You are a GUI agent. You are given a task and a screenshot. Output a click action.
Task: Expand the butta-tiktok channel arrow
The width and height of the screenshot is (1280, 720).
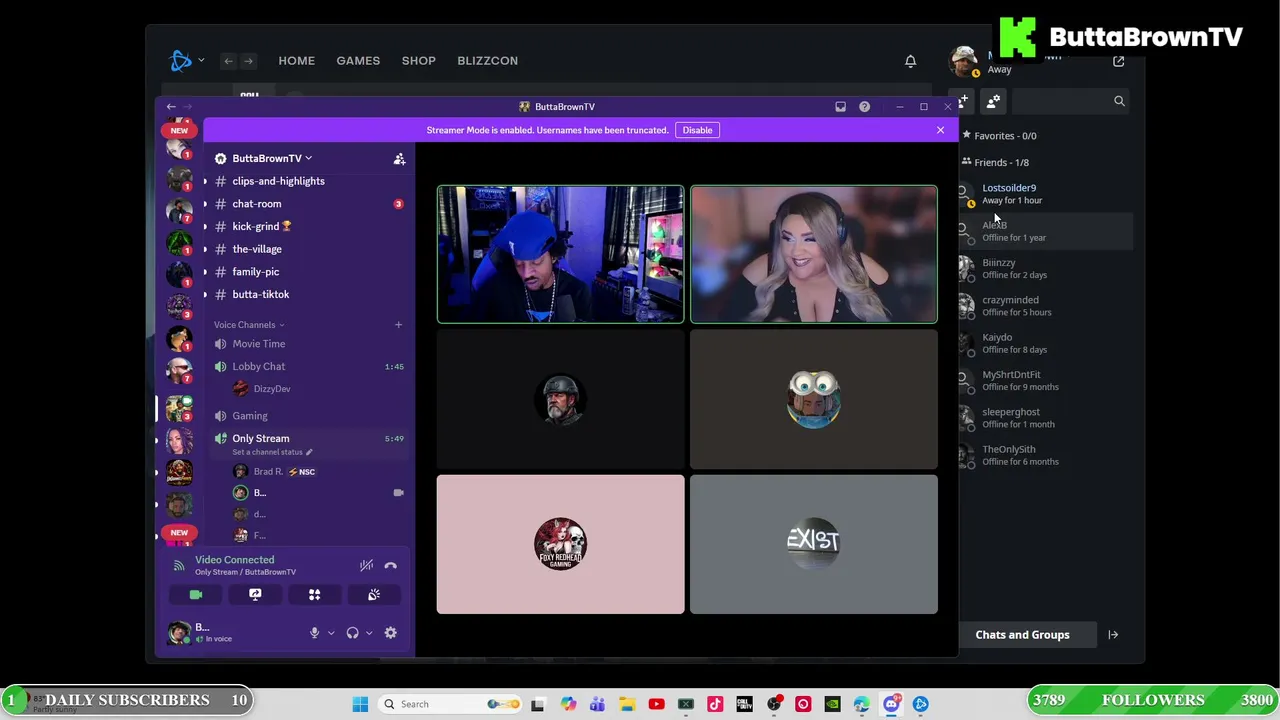pyautogui.click(x=205, y=294)
